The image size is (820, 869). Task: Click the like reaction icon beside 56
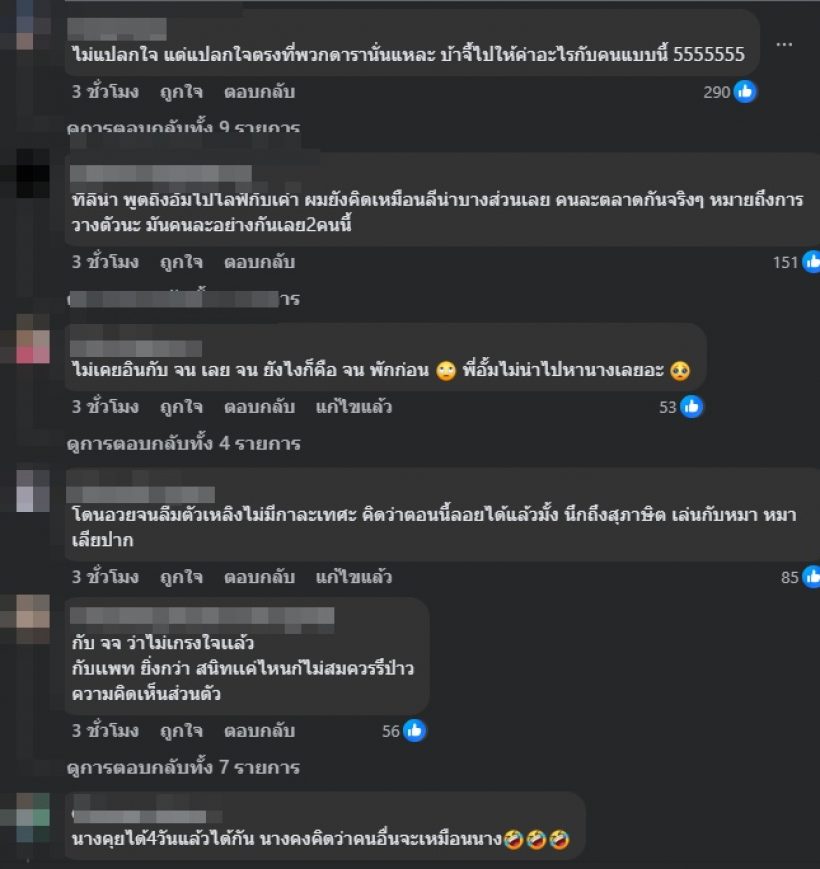pyautogui.click(x=414, y=730)
